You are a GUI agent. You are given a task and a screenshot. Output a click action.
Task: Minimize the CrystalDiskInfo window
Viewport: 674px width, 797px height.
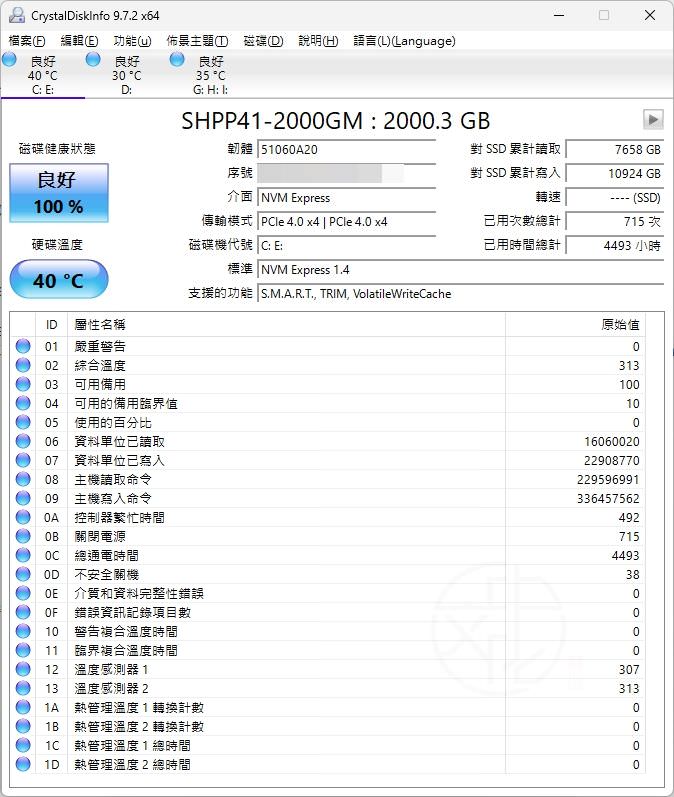point(559,15)
